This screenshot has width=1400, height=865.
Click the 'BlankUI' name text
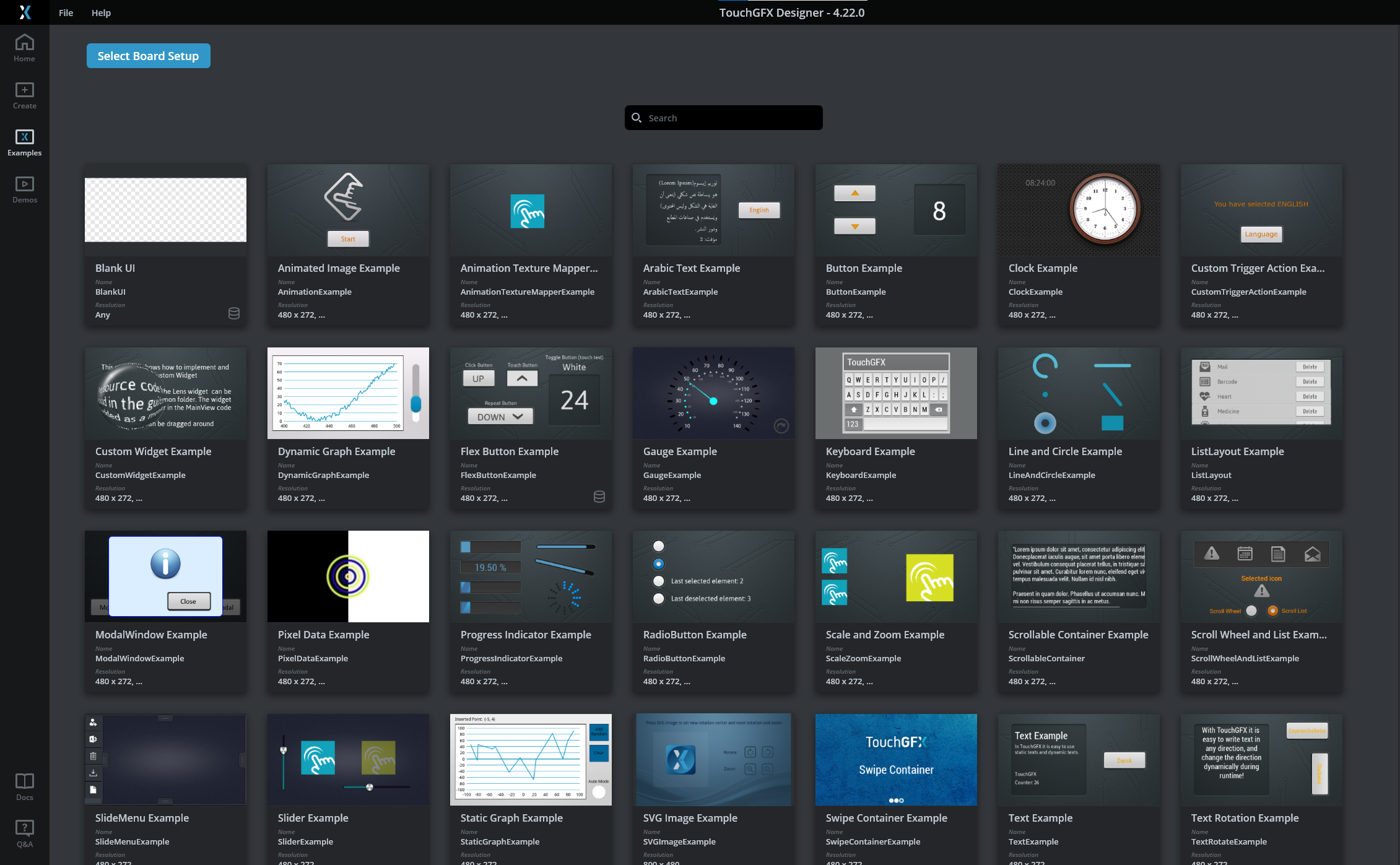[110, 292]
